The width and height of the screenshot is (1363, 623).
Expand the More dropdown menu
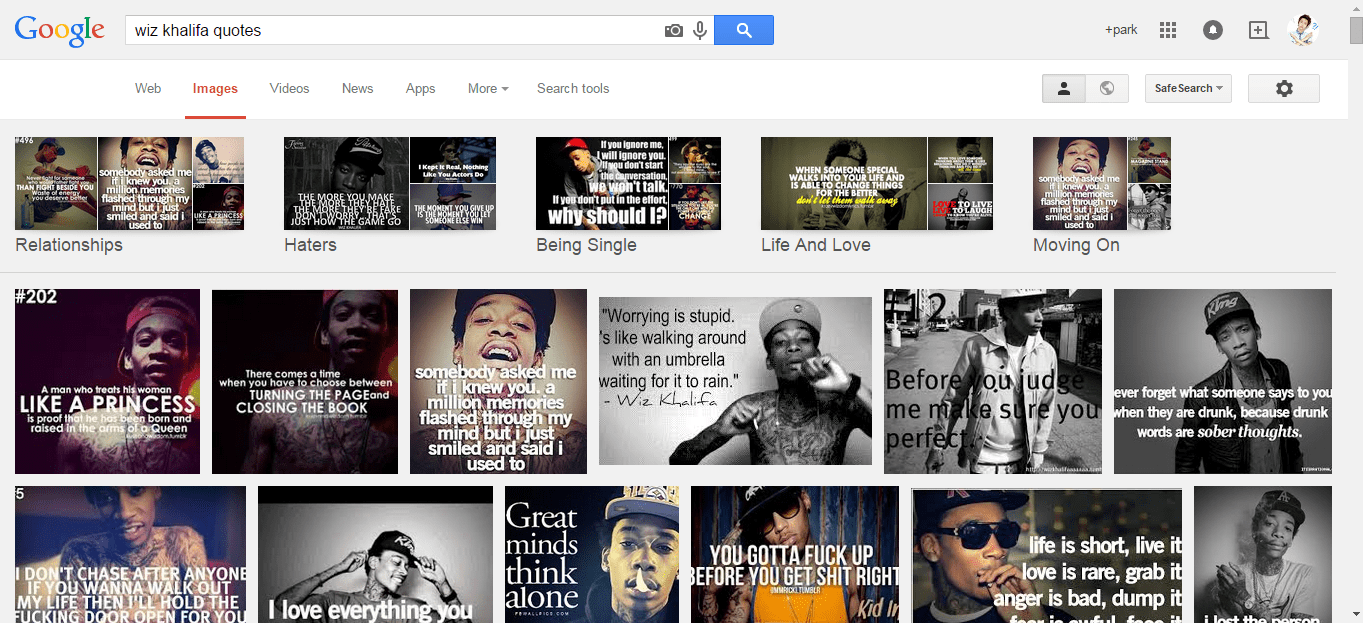tap(488, 88)
